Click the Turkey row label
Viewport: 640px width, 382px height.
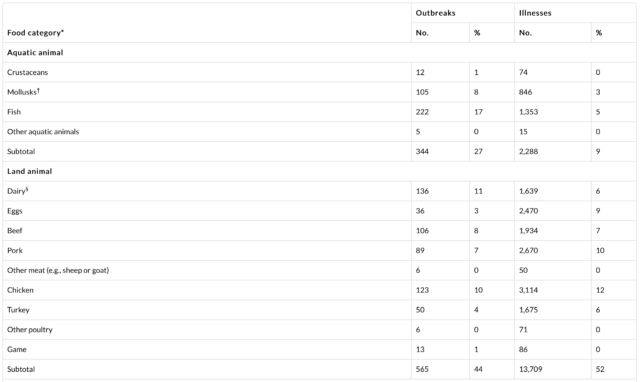point(18,310)
